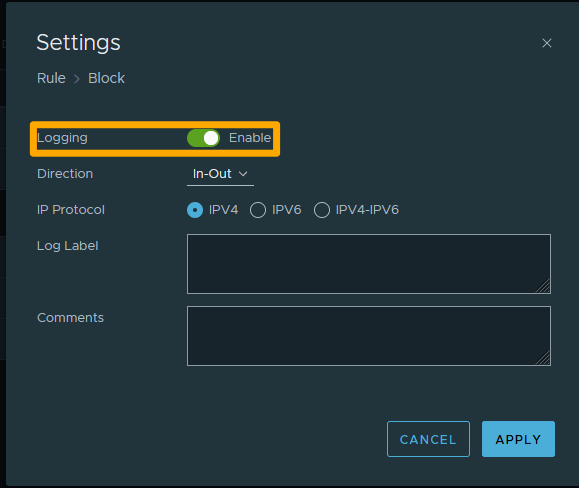The width and height of the screenshot is (579, 488).
Task: Click the Direction label
Action: tap(65, 174)
